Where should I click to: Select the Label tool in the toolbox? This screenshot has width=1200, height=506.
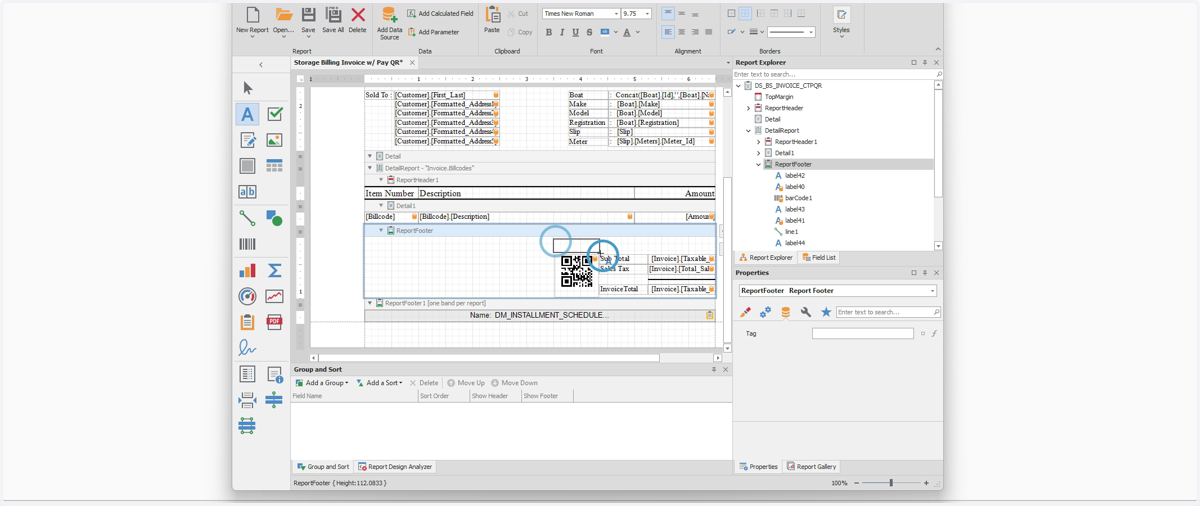247,114
